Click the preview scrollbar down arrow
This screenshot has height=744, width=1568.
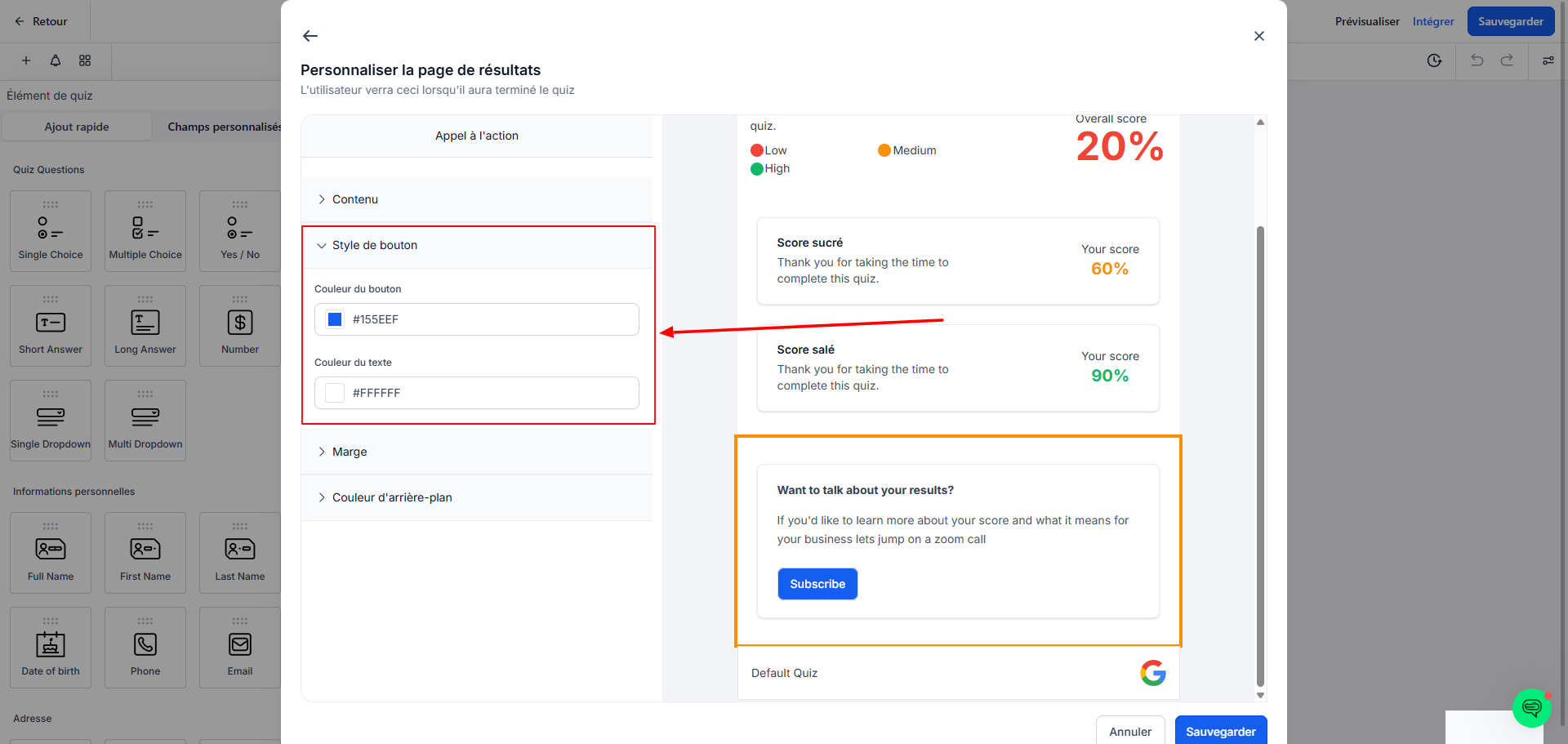coord(1260,696)
